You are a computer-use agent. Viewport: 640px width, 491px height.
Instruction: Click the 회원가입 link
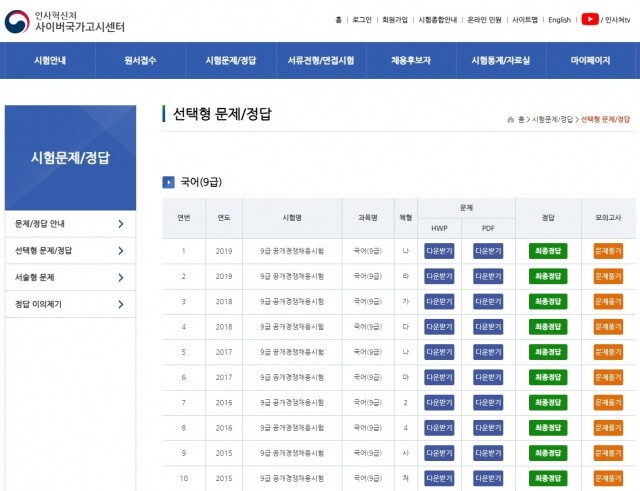click(x=394, y=20)
